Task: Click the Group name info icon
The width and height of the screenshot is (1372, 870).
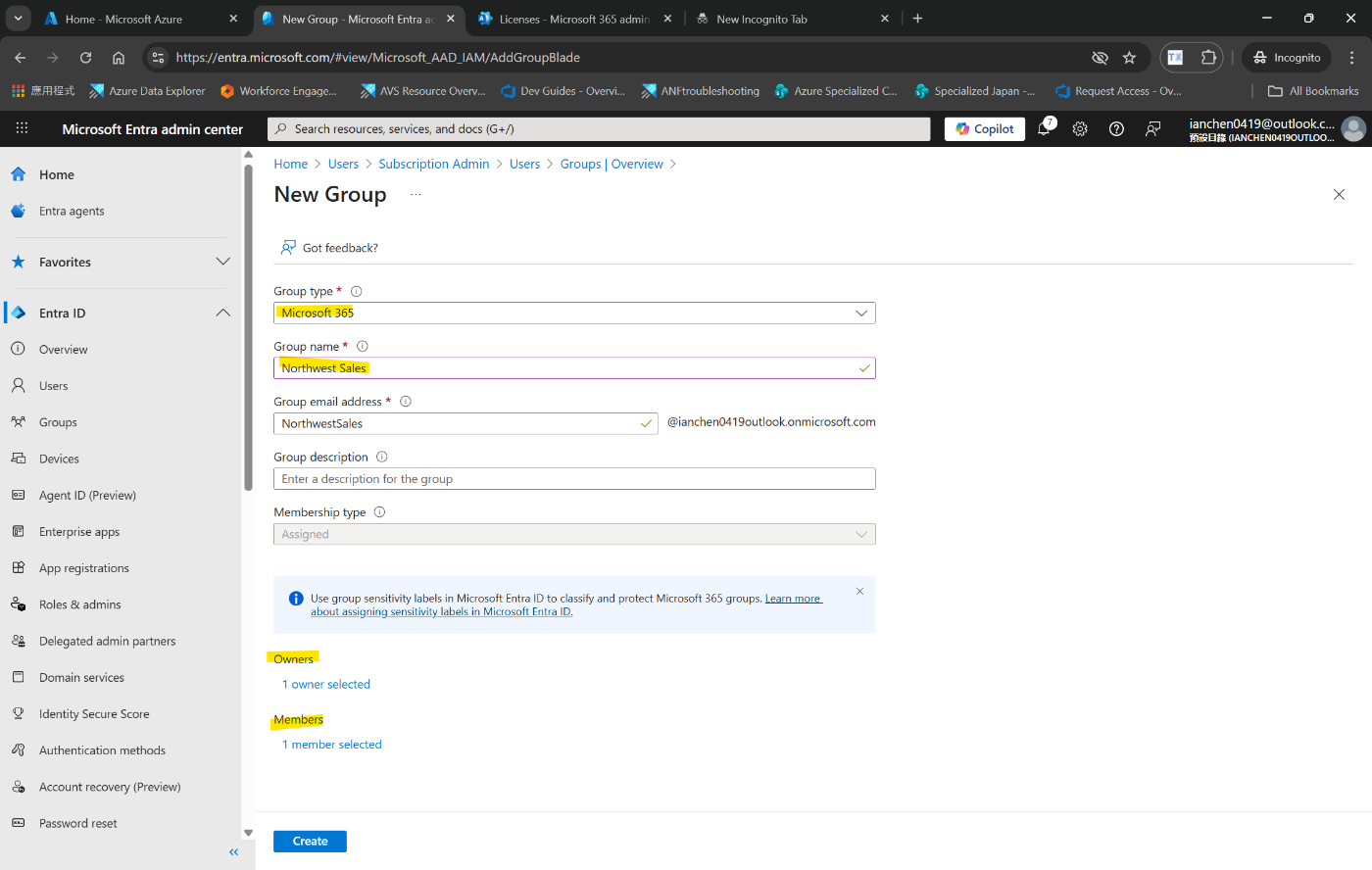Action: 363,346
